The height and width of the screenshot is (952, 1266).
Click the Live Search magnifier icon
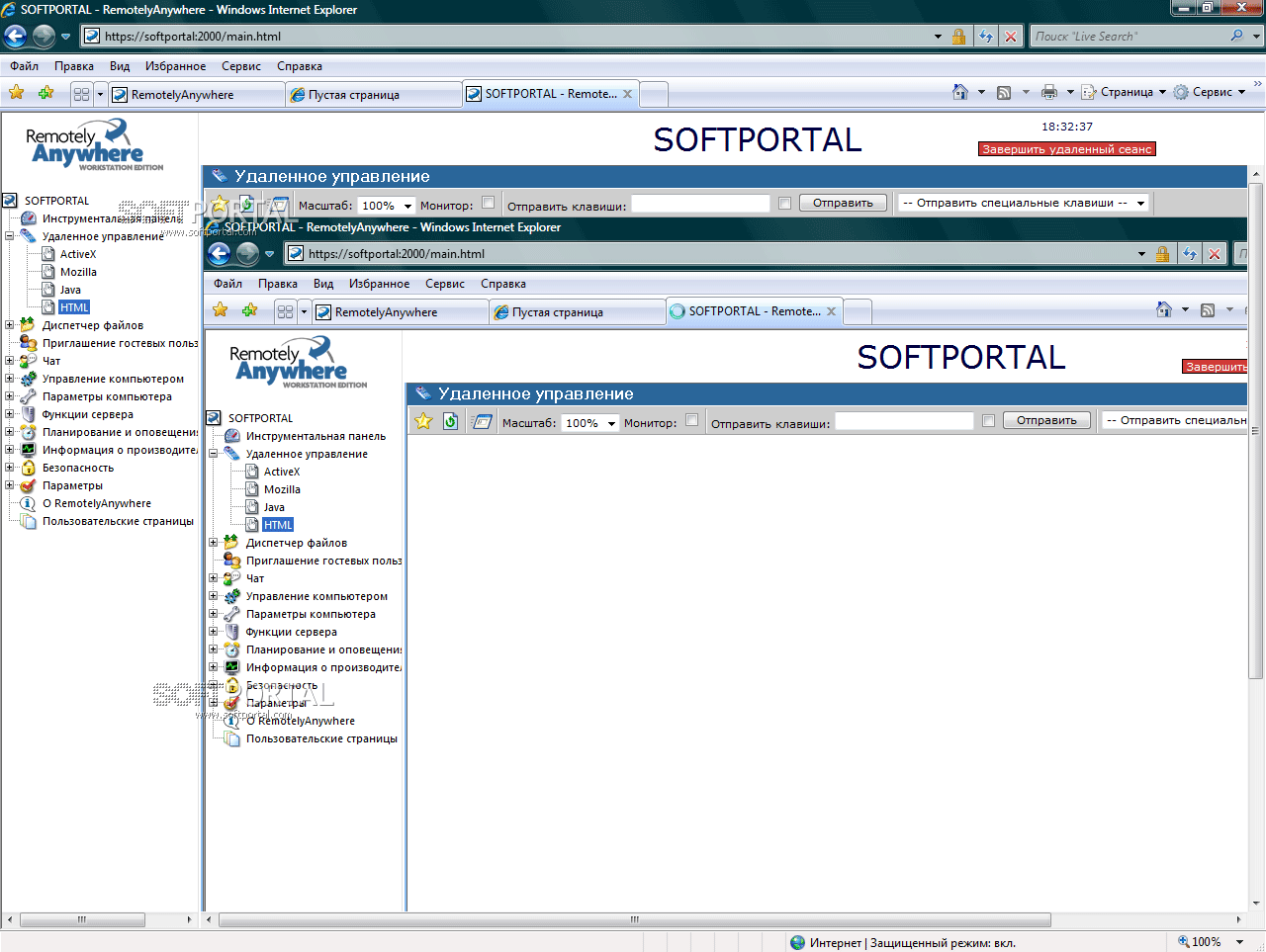1237,36
